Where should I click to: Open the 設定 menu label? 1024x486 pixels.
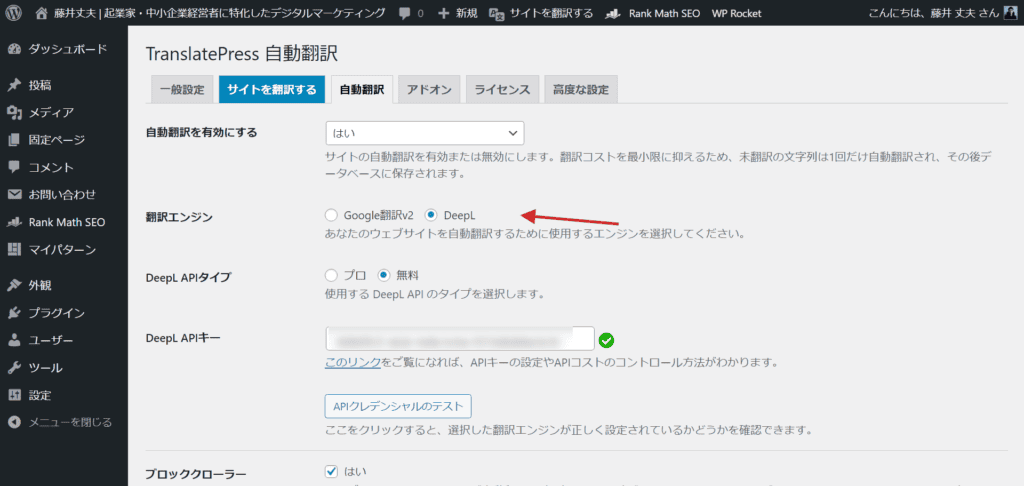click(x=40, y=395)
